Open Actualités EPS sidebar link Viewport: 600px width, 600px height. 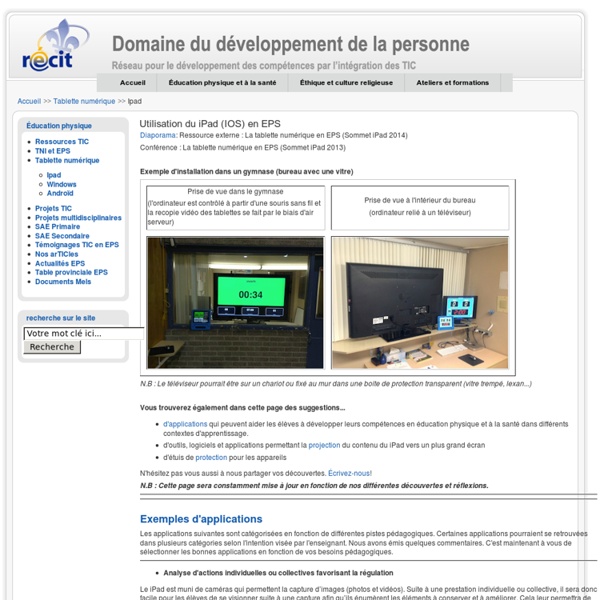tap(60, 263)
